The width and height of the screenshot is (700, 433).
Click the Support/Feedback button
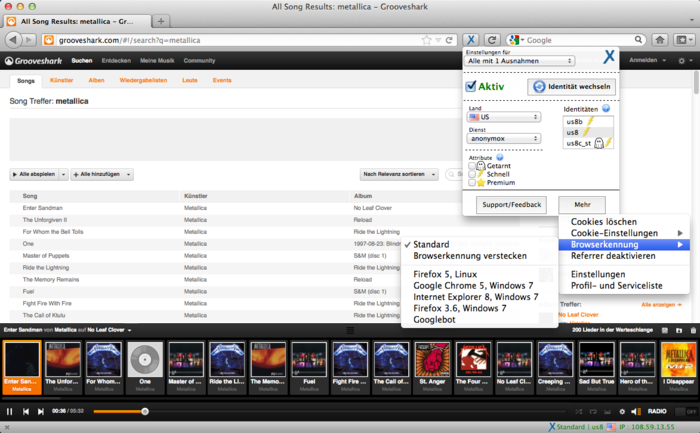512,205
